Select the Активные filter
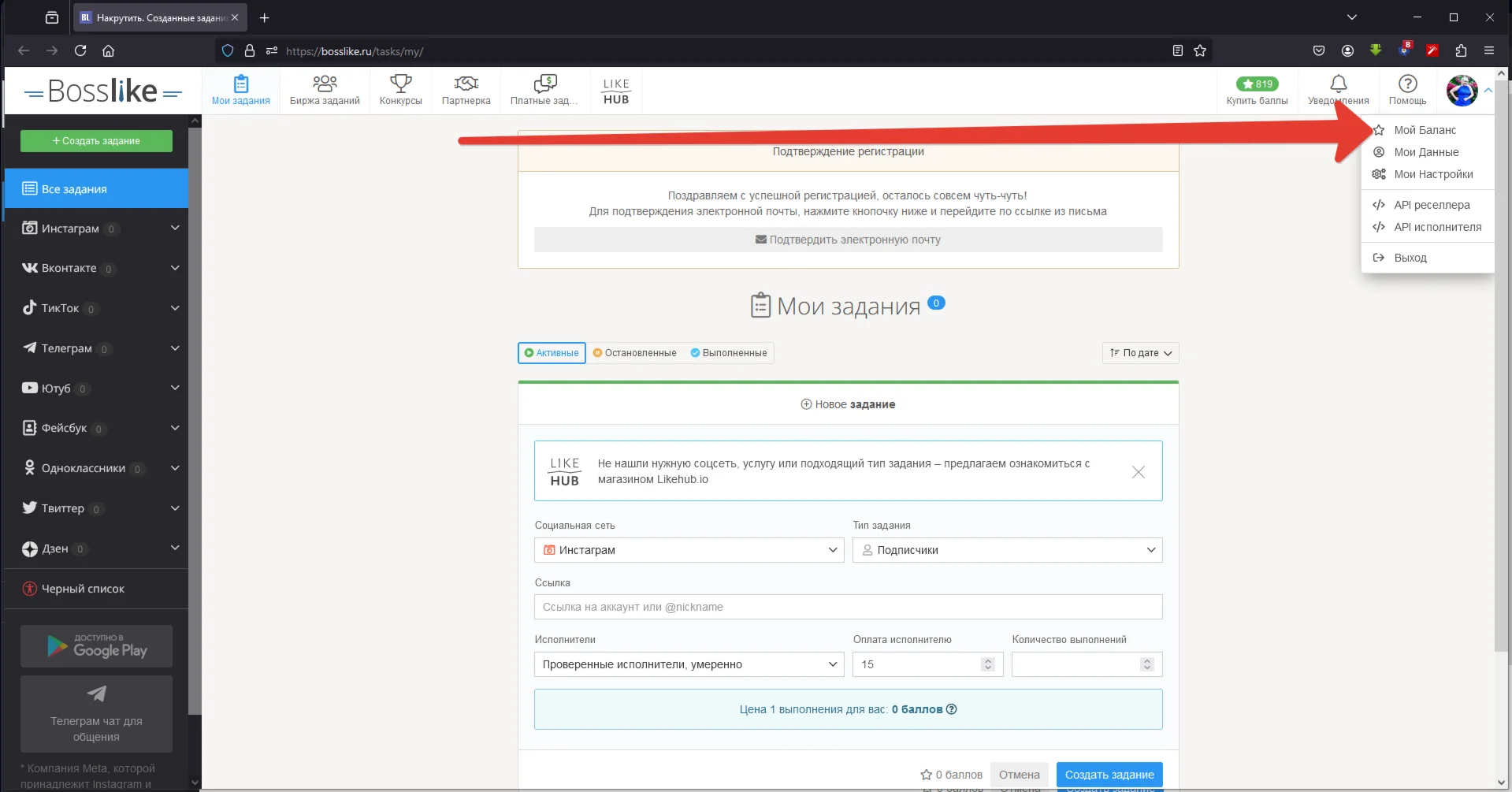 tap(552, 353)
